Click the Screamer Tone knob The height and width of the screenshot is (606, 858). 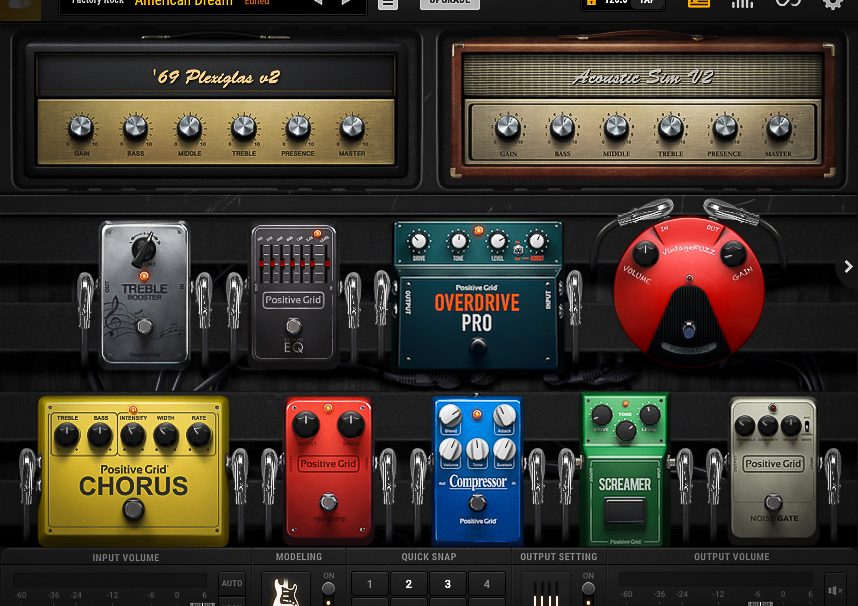[625, 432]
